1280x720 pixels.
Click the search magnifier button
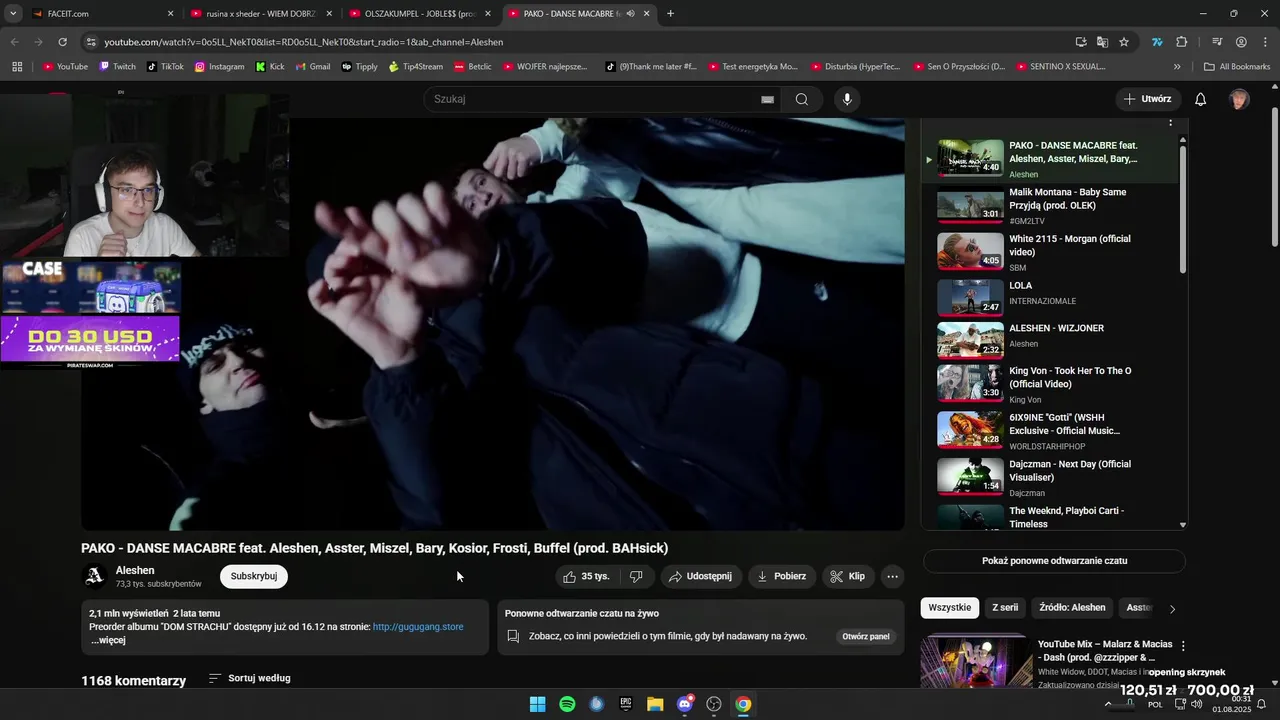pyautogui.click(x=801, y=99)
